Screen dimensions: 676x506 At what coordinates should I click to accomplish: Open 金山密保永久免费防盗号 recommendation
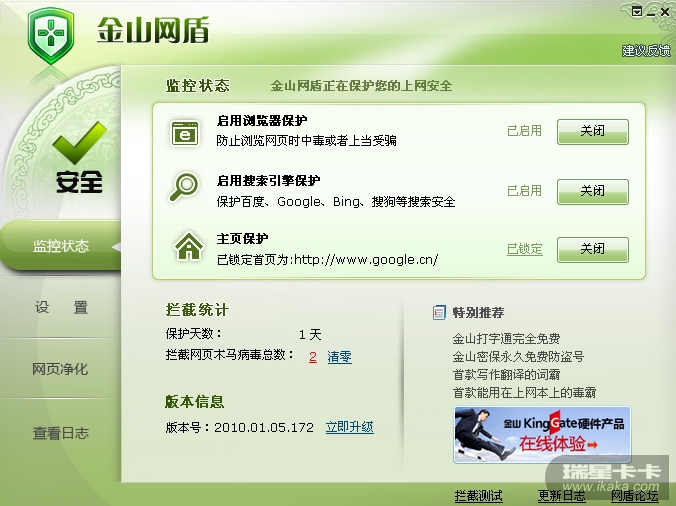coord(518,357)
